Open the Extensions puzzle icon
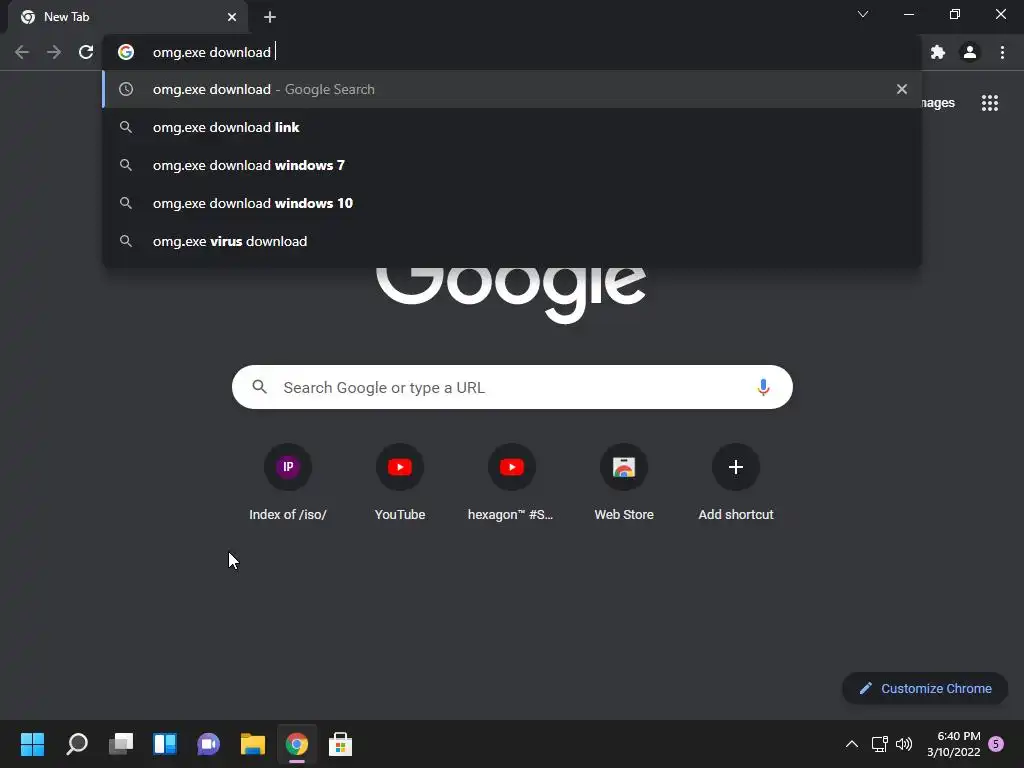 pos(938,52)
